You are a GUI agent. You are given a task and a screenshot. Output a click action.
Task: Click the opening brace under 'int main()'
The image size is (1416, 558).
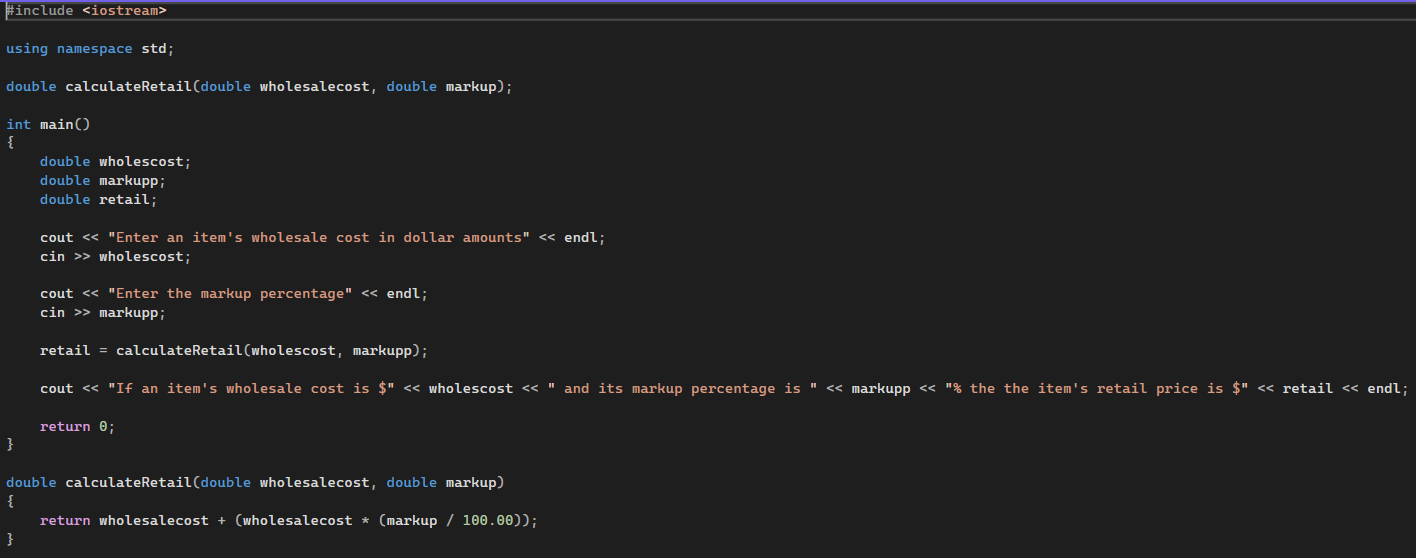(10, 143)
